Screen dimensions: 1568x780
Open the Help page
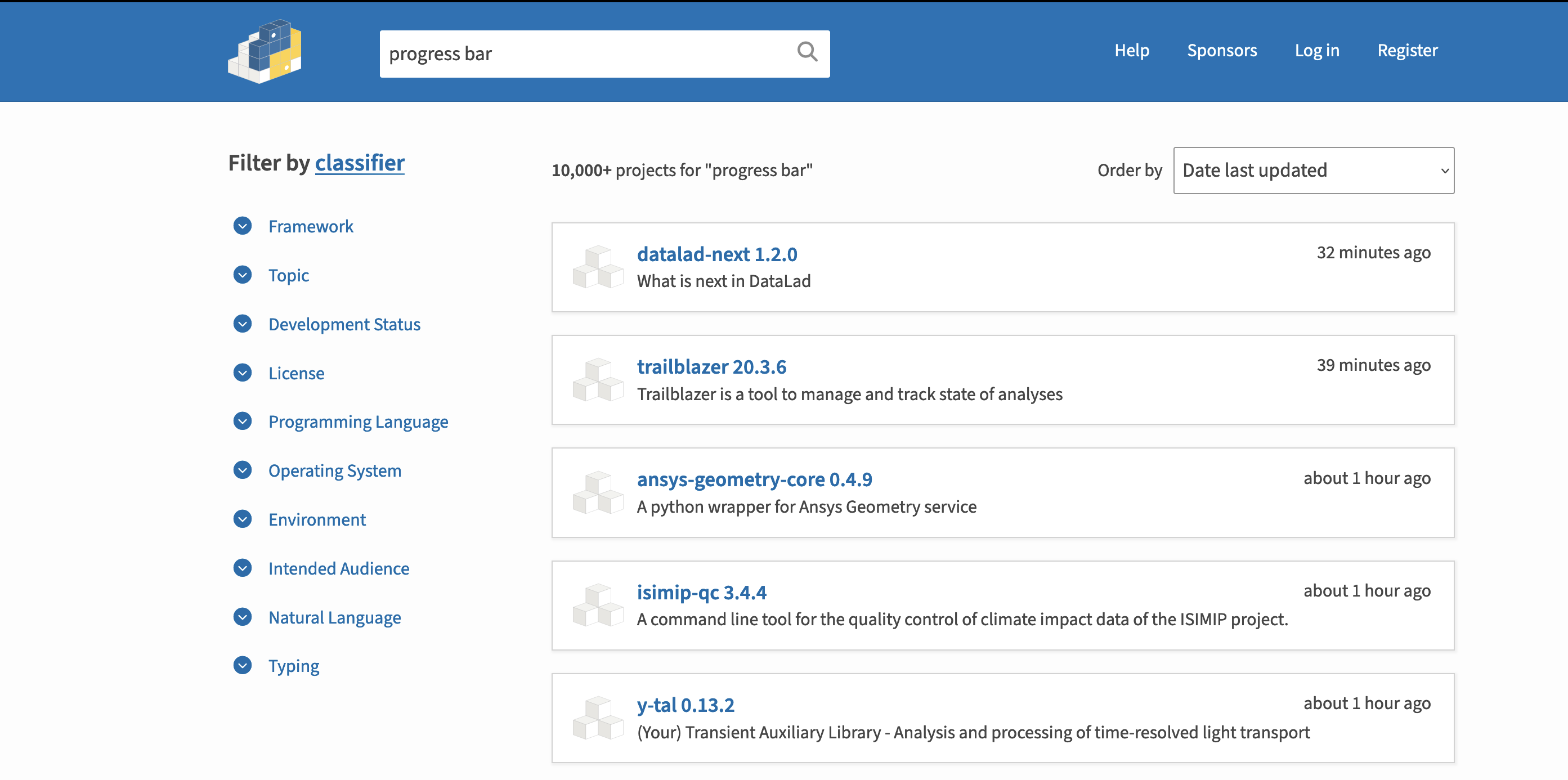pyautogui.click(x=1132, y=50)
